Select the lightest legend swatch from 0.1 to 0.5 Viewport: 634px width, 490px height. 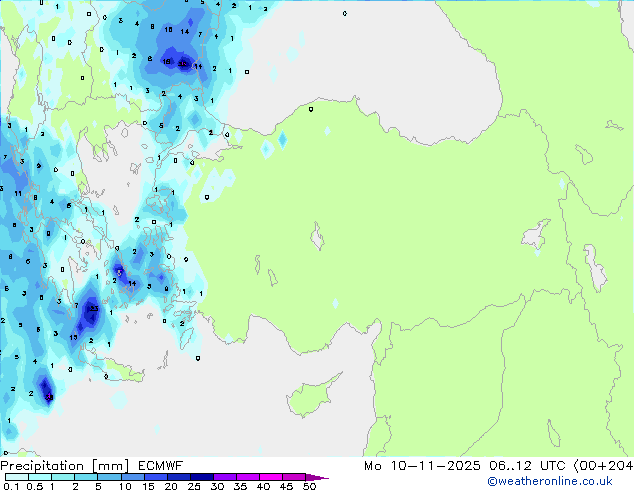pyautogui.click(x=17, y=477)
